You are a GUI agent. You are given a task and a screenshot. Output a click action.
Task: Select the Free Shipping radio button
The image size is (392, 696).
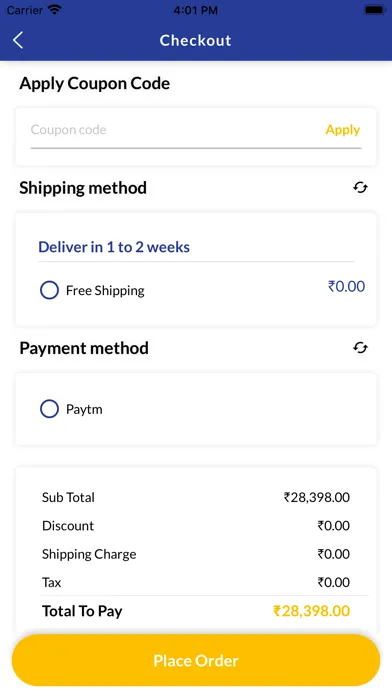[x=49, y=290]
